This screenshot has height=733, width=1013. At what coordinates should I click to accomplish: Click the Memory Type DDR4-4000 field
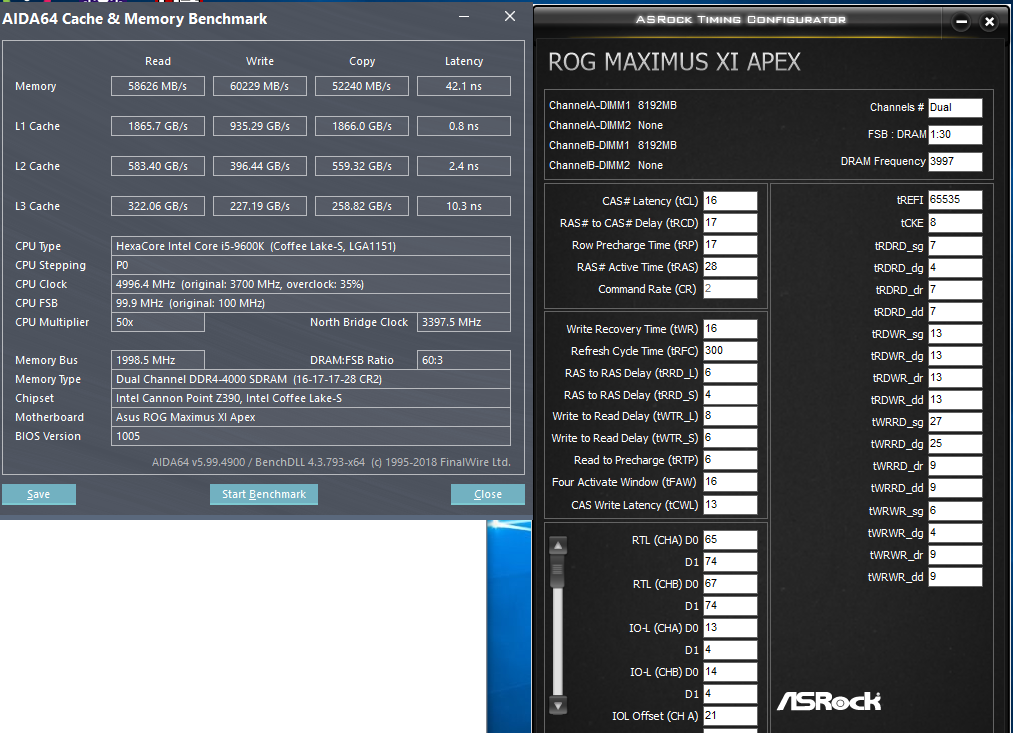[x=311, y=379]
